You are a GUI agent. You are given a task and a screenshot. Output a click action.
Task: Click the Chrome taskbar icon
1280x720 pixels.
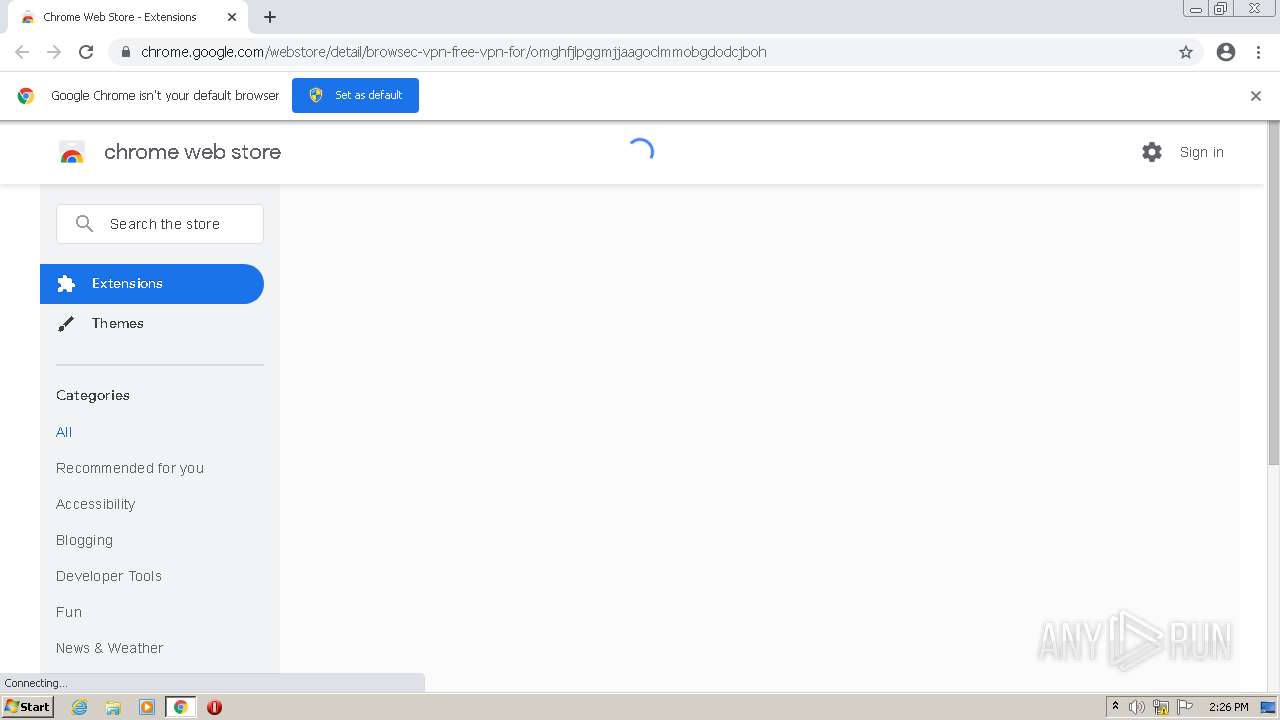(181, 707)
